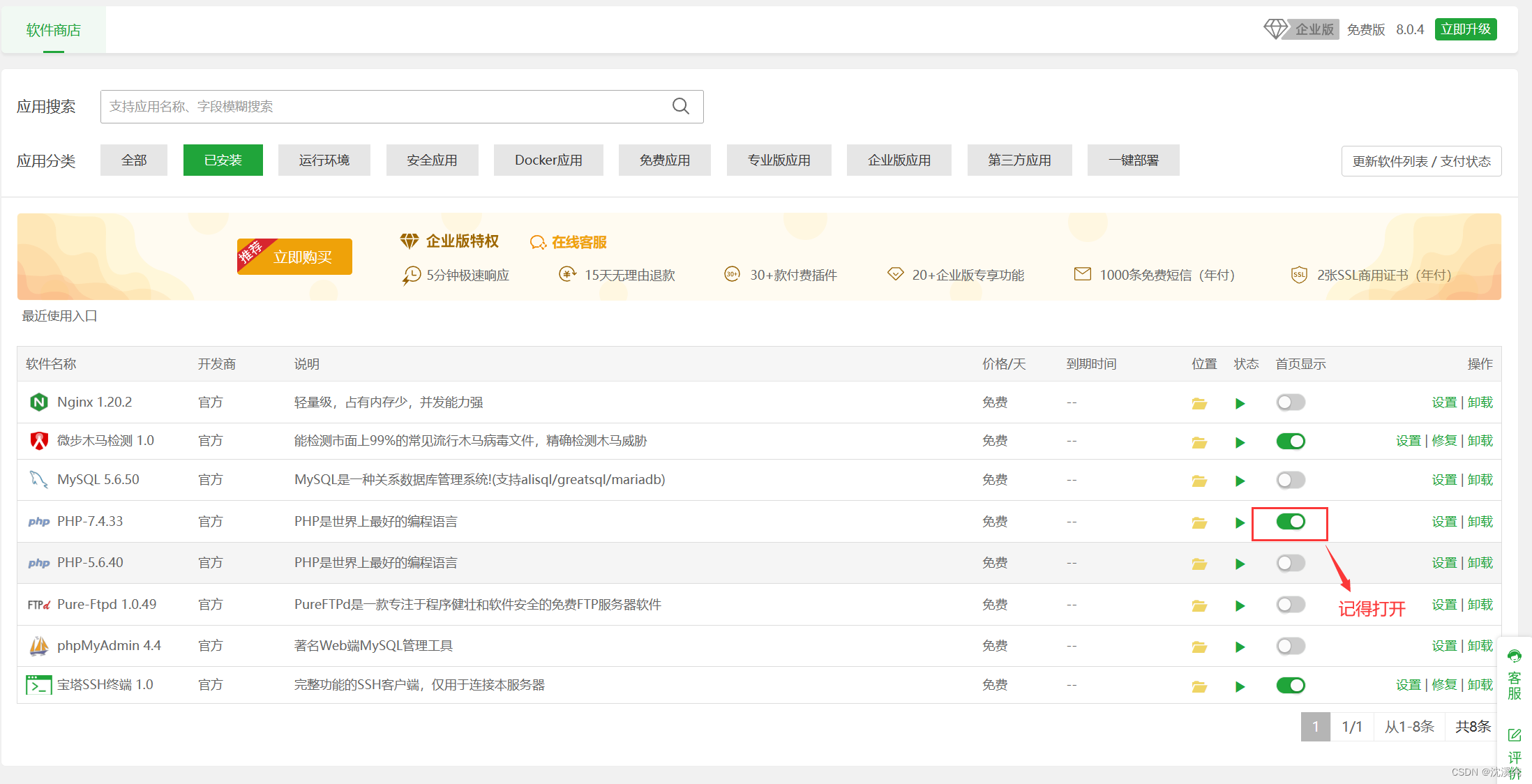Click 宝塔SSH终端 status play icon

pos(1240,686)
